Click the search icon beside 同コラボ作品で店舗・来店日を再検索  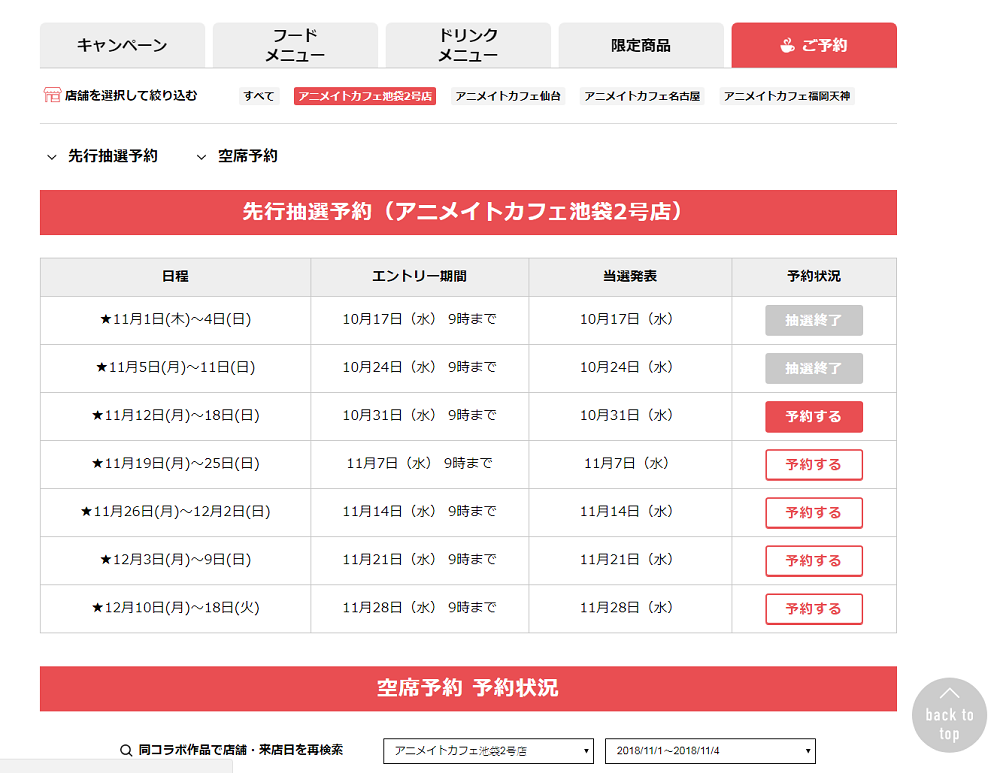click(126, 751)
